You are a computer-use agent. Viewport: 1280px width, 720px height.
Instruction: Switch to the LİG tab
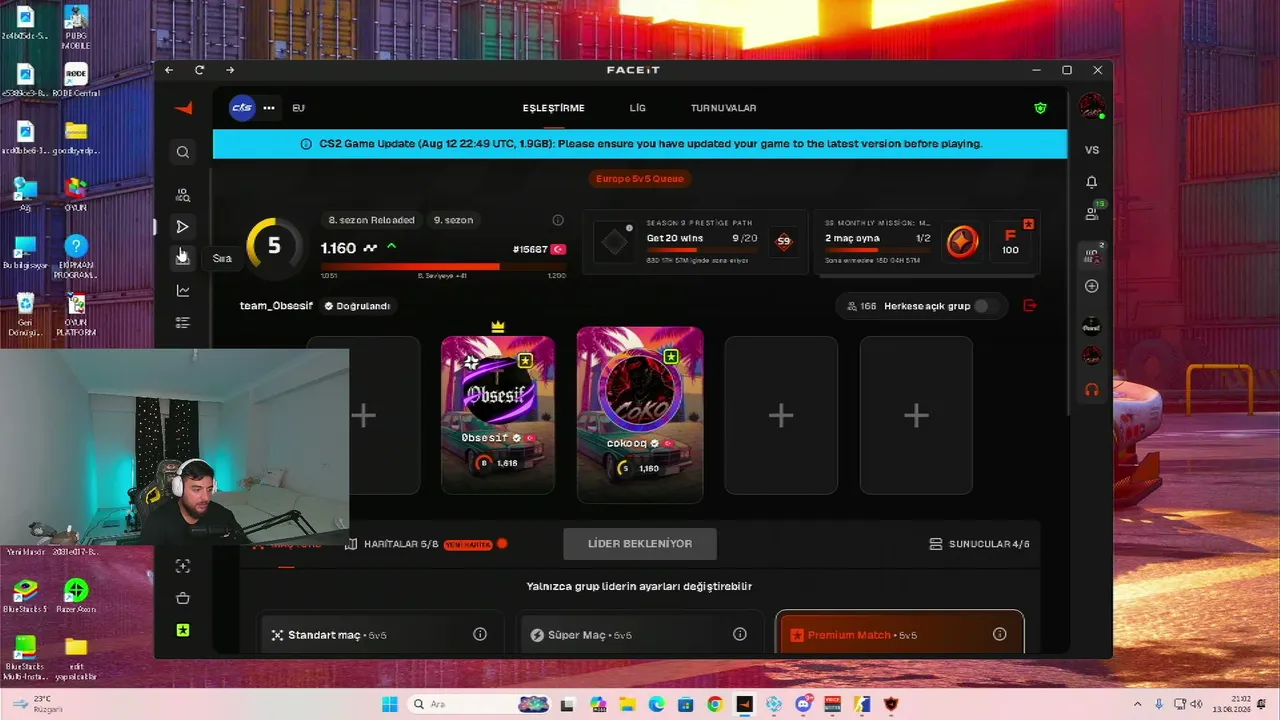tap(637, 108)
